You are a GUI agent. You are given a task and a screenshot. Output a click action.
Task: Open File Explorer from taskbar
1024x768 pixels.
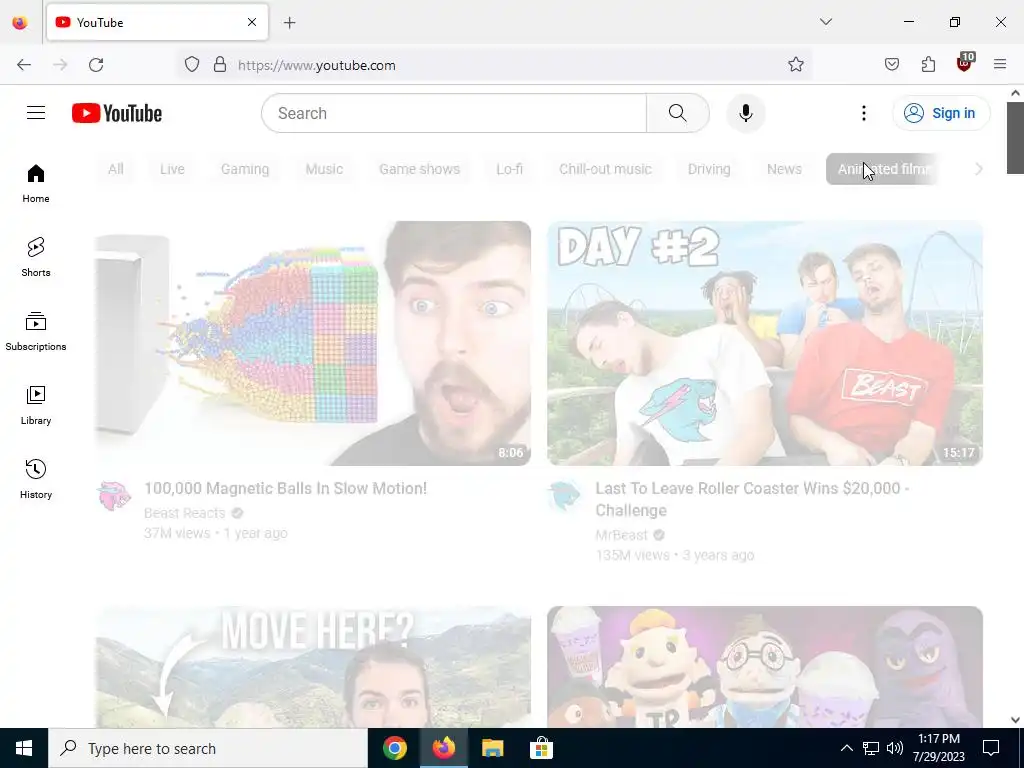pos(492,748)
